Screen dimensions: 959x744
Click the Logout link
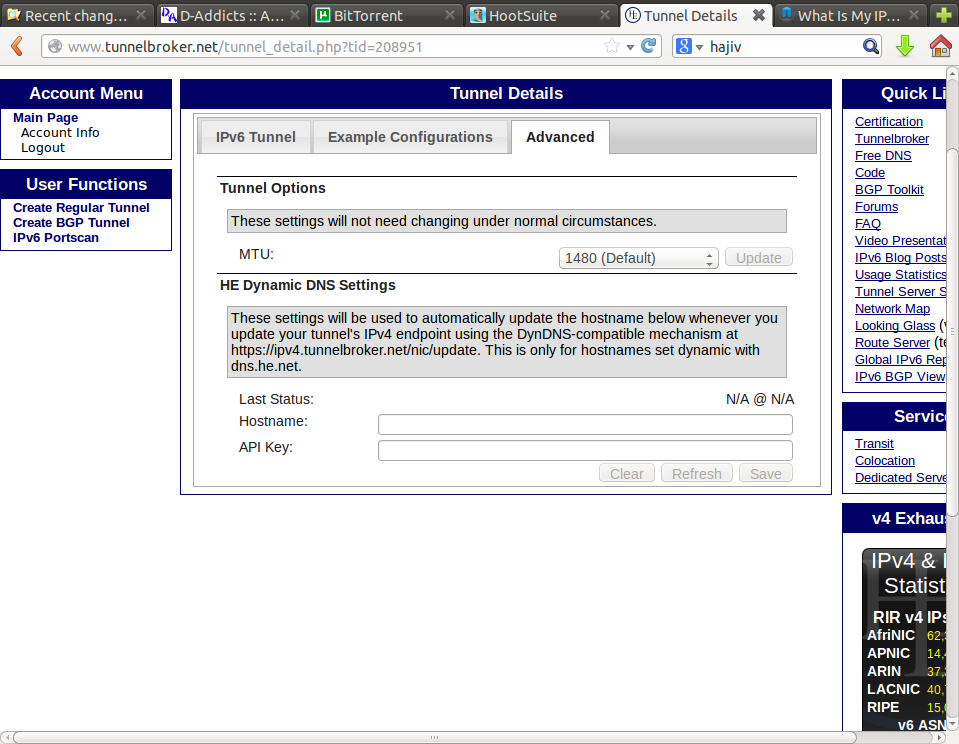click(x=43, y=147)
